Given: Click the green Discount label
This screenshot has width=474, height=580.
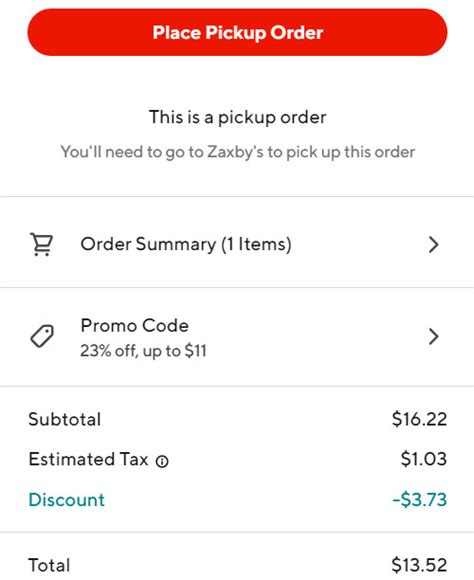Looking at the screenshot, I should [x=67, y=500].
